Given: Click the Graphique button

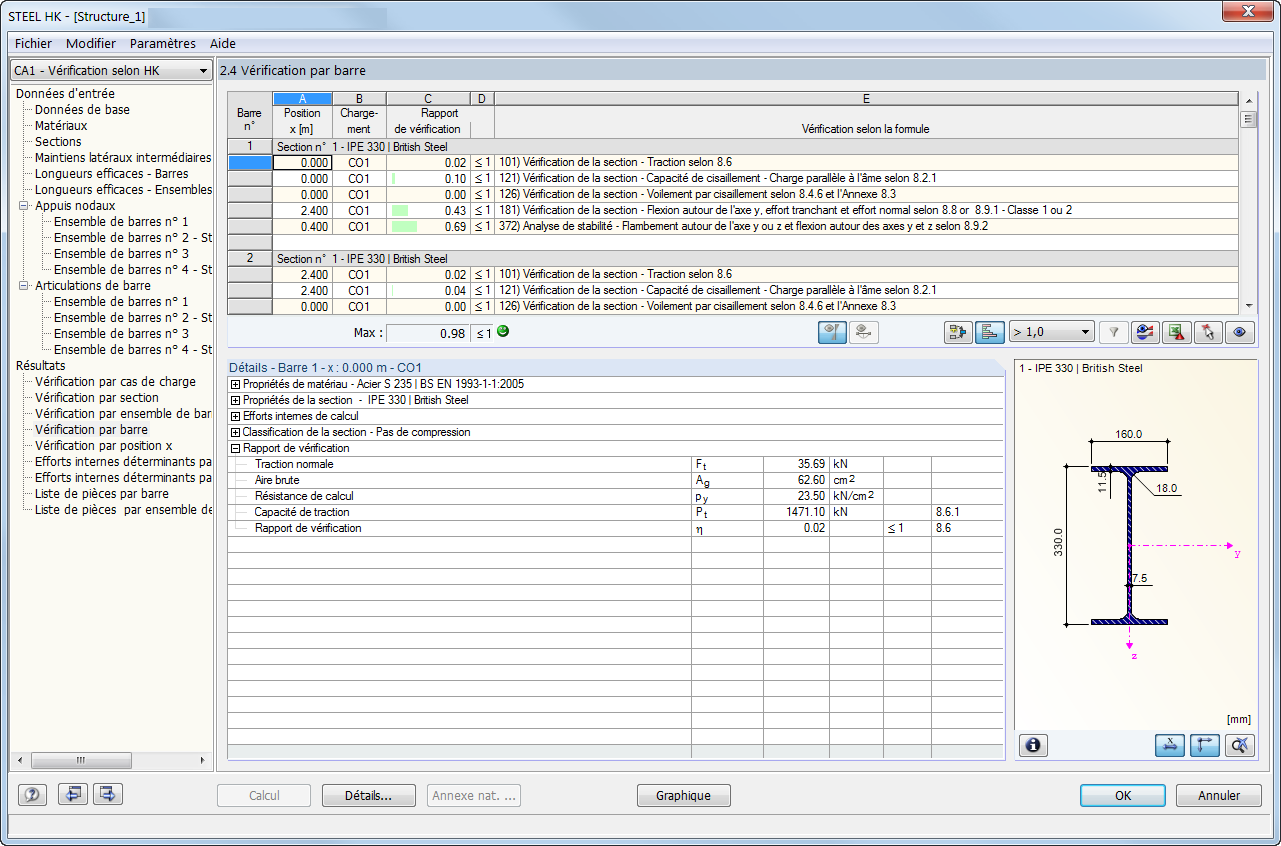Looking at the screenshot, I should click(684, 796).
